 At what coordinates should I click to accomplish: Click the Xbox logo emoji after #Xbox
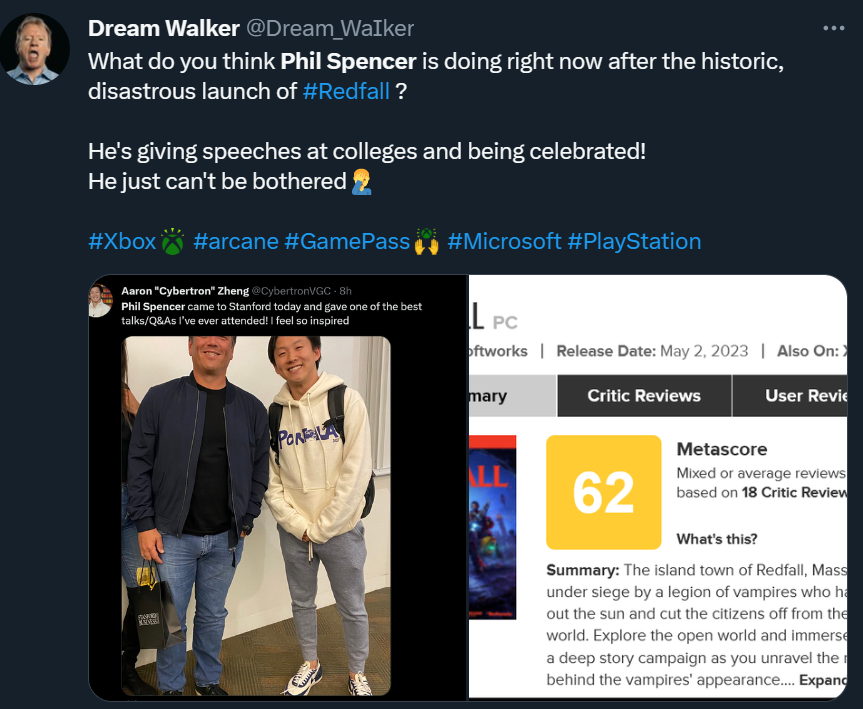coord(174,242)
